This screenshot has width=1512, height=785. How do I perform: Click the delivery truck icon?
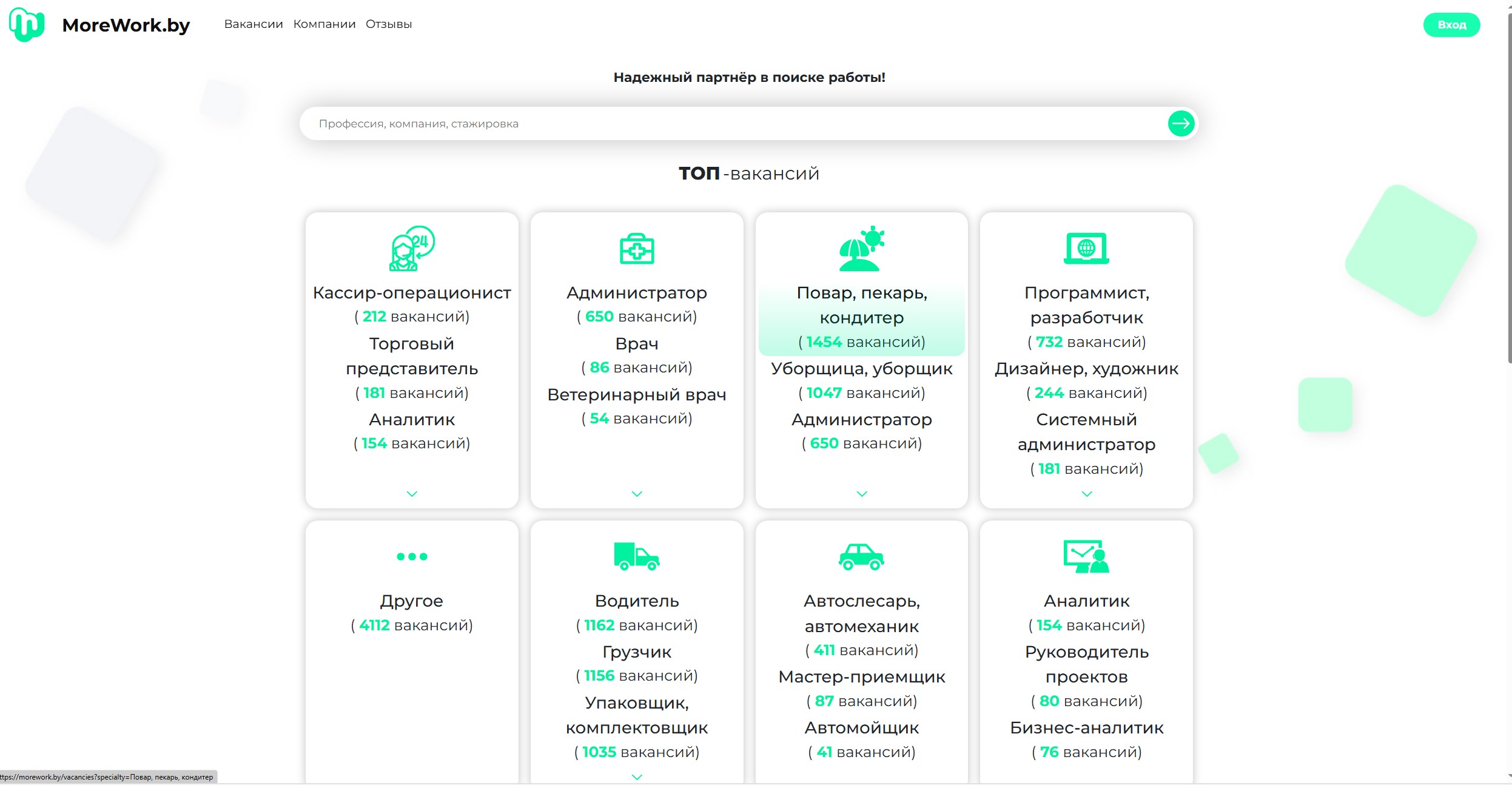pos(637,556)
